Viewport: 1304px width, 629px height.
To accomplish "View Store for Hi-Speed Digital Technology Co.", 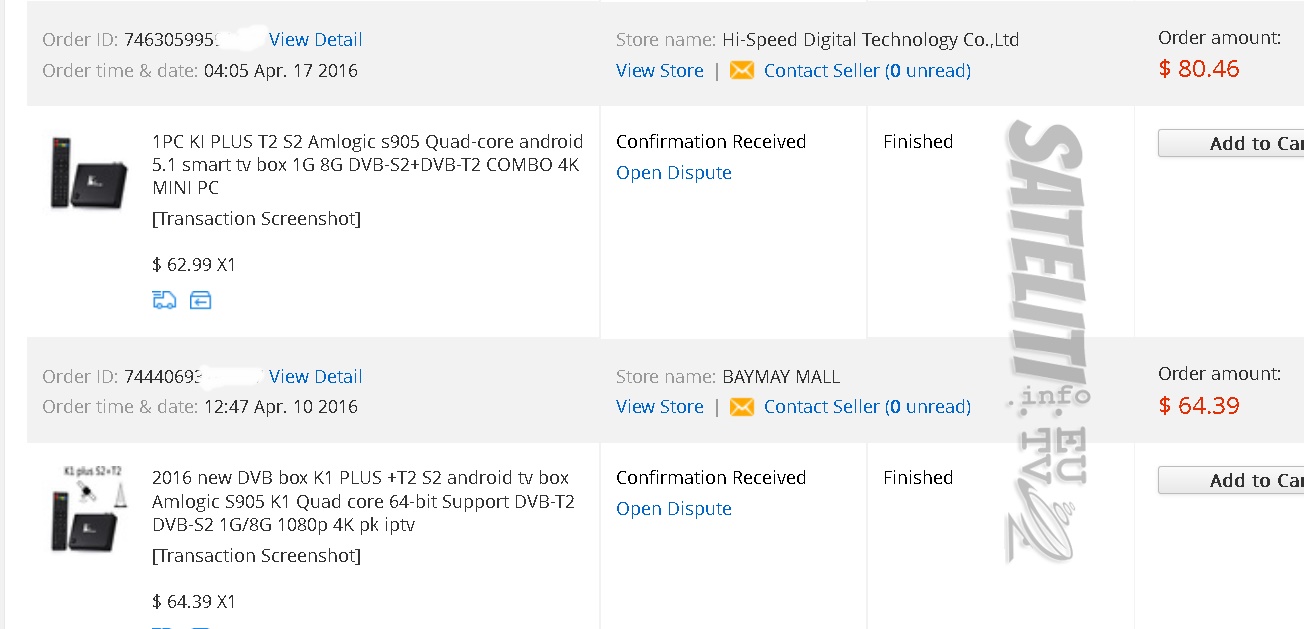I will tap(660, 71).
